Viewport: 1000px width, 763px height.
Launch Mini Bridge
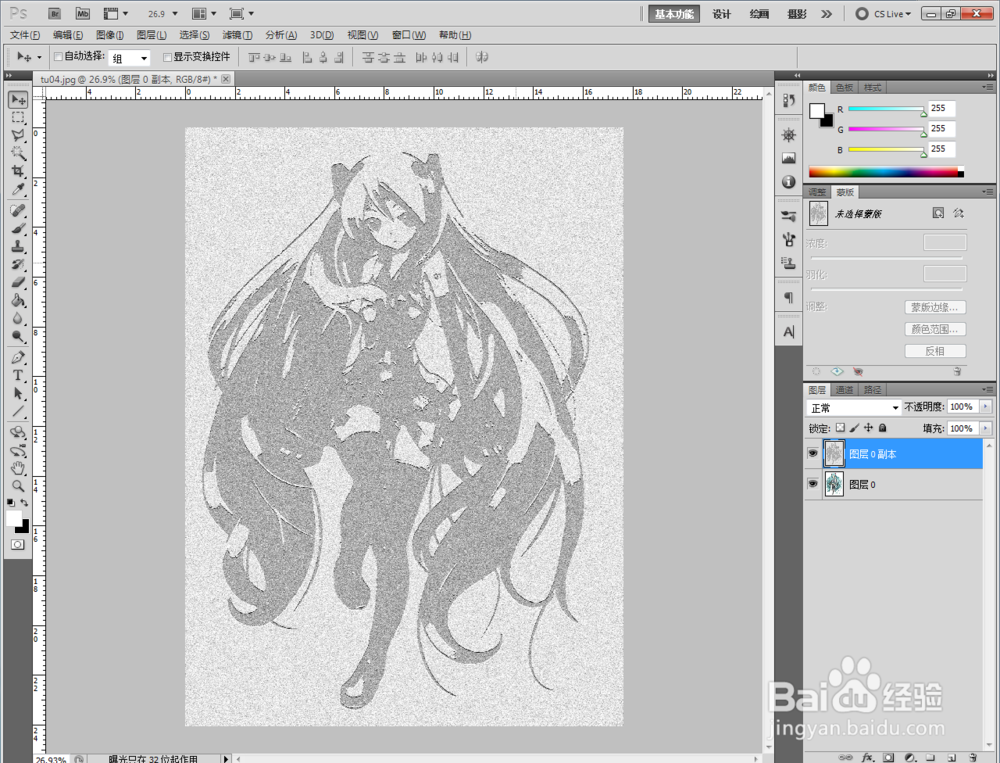pos(83,13)
